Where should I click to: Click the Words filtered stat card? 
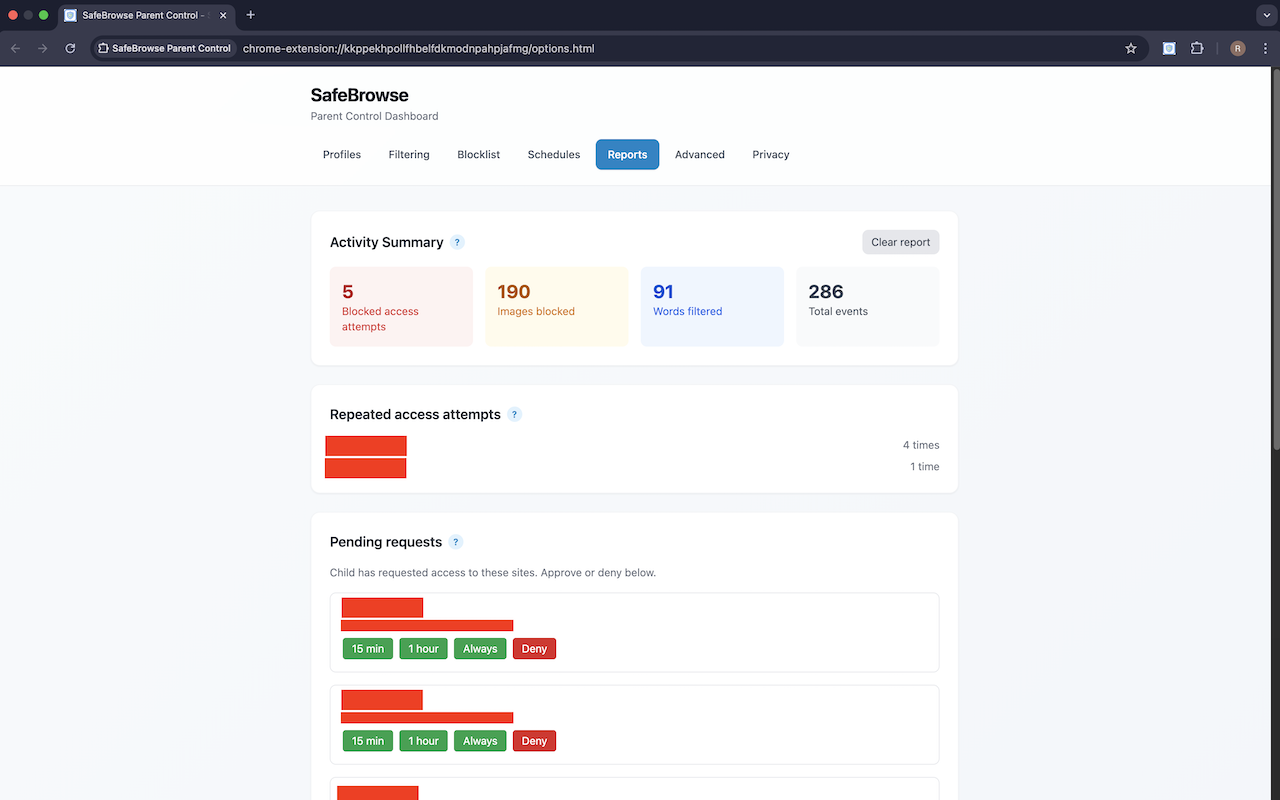click(x=712, y=307)
